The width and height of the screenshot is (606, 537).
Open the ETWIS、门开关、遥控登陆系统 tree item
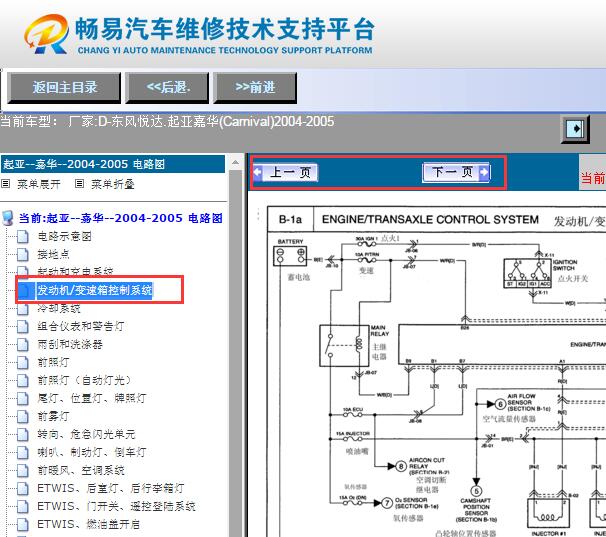coord(116,506)
